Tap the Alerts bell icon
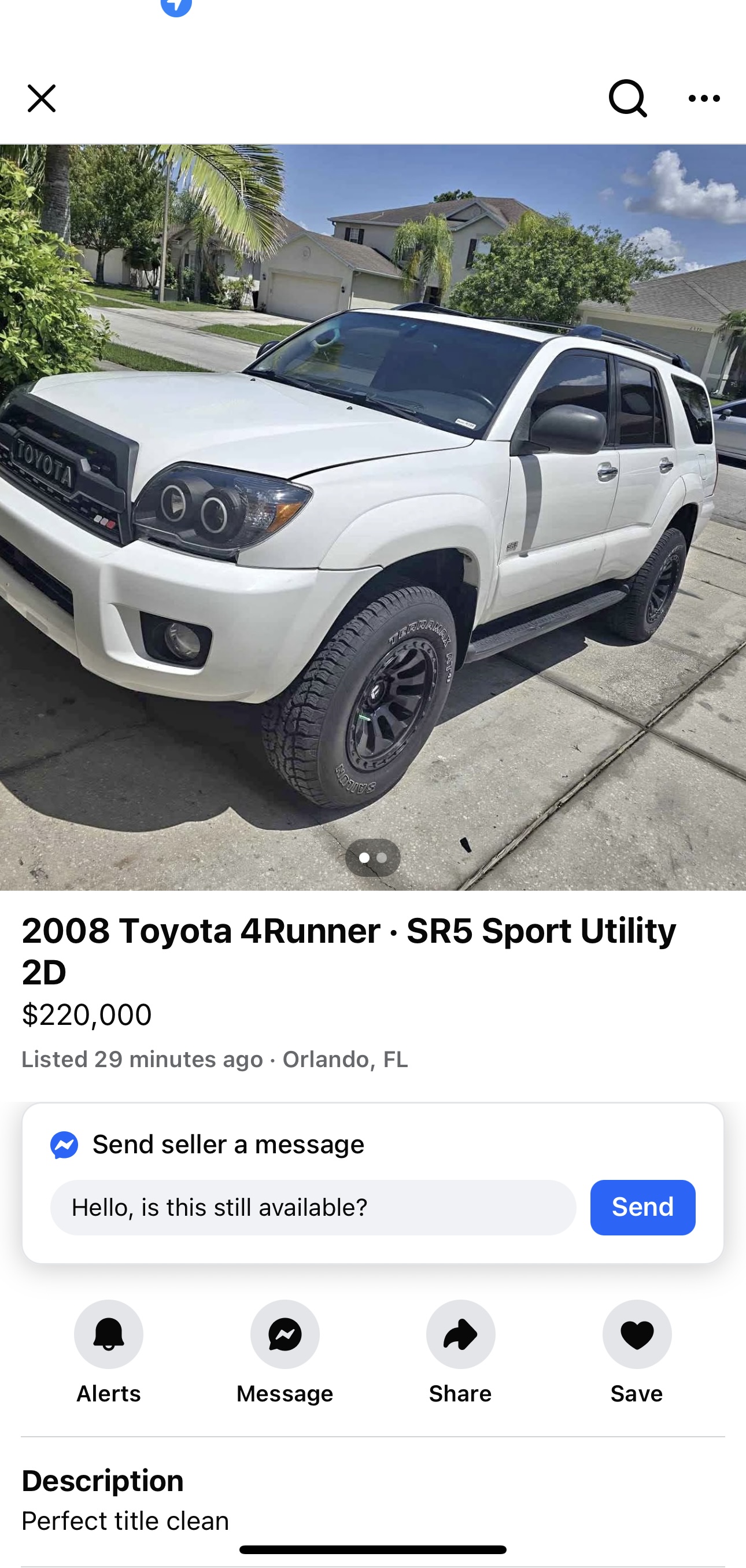746x1568 pixels. (109, 1334)
